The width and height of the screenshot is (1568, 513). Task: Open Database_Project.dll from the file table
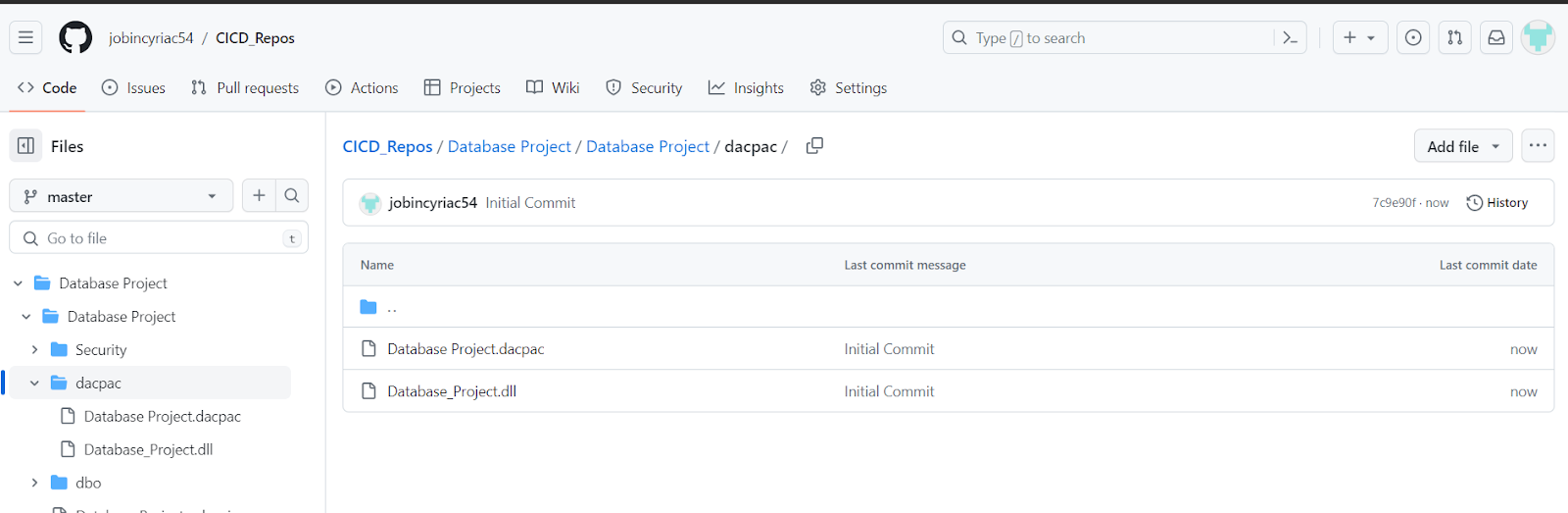(x=452, y=391)
